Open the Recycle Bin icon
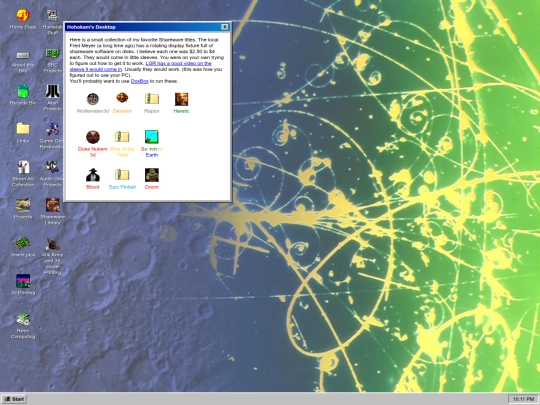Viewport: 540px width, 405px height. tap(23, 95)
